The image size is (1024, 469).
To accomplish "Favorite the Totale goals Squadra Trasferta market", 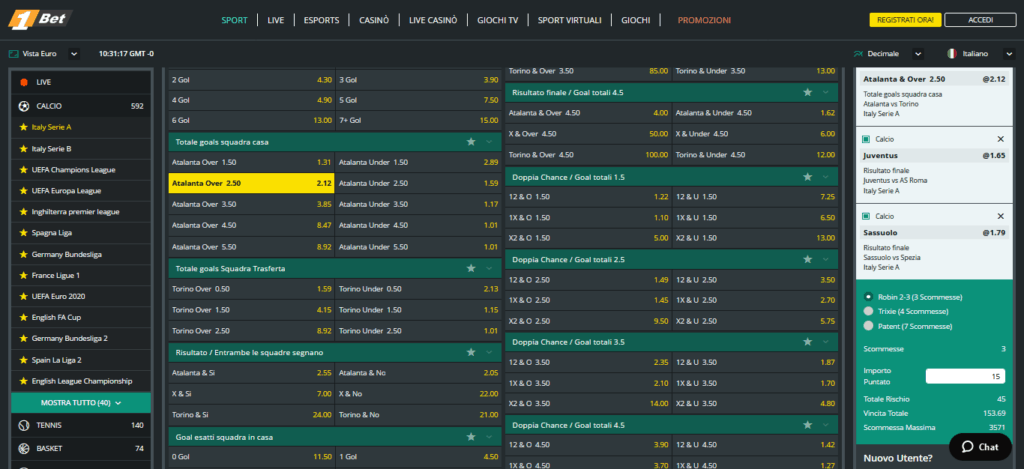I will click(471, 268).
